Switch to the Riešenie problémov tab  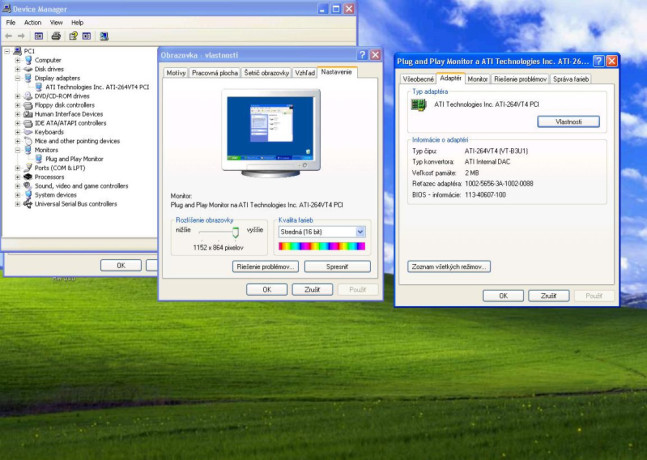coord(520,79)
